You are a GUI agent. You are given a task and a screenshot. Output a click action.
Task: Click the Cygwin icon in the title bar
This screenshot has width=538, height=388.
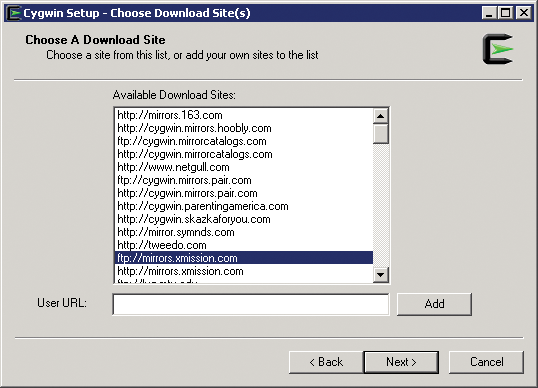coord(15,13)
